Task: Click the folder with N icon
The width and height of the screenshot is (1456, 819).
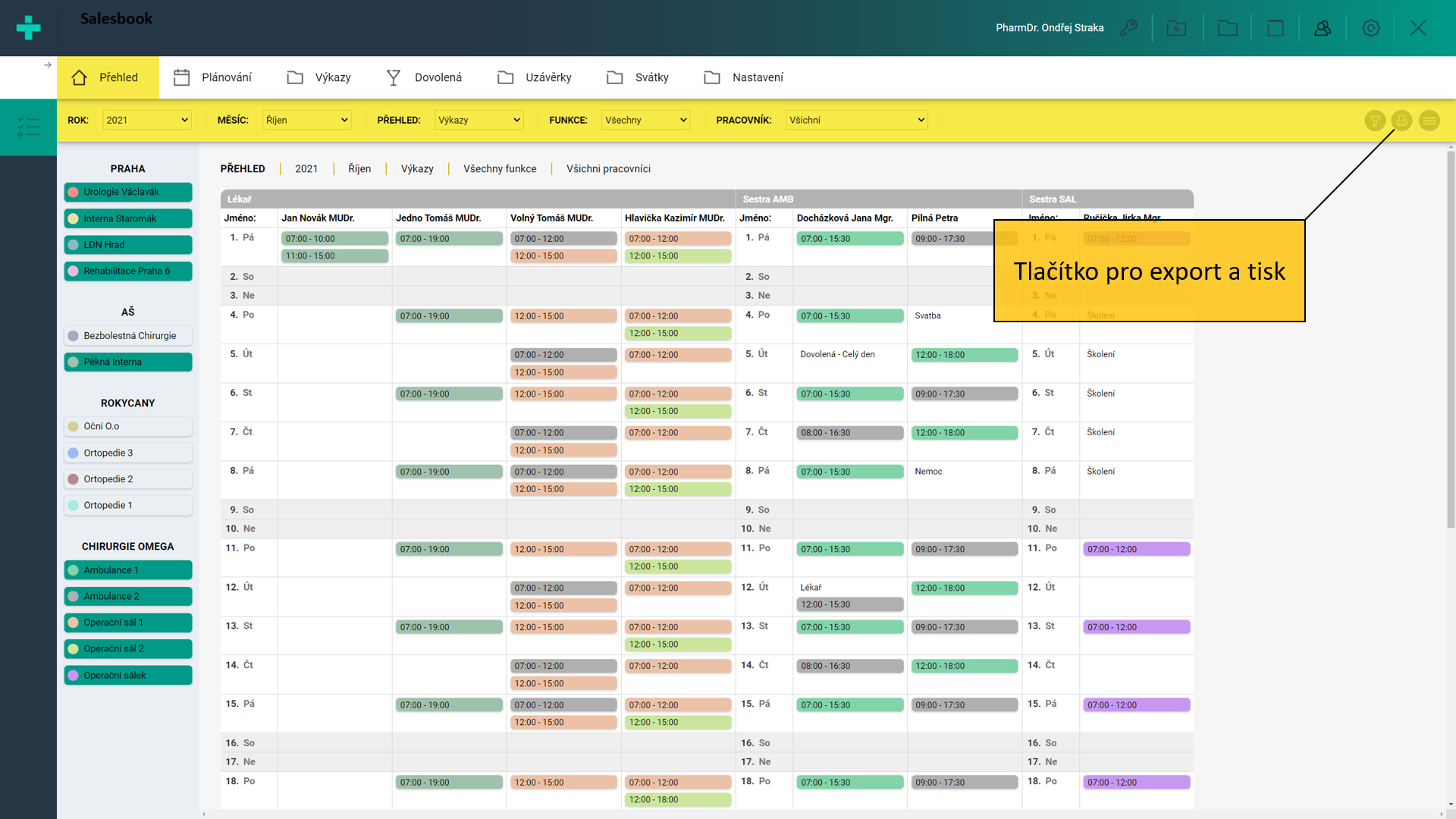Action: click(x=1176, y=28)
